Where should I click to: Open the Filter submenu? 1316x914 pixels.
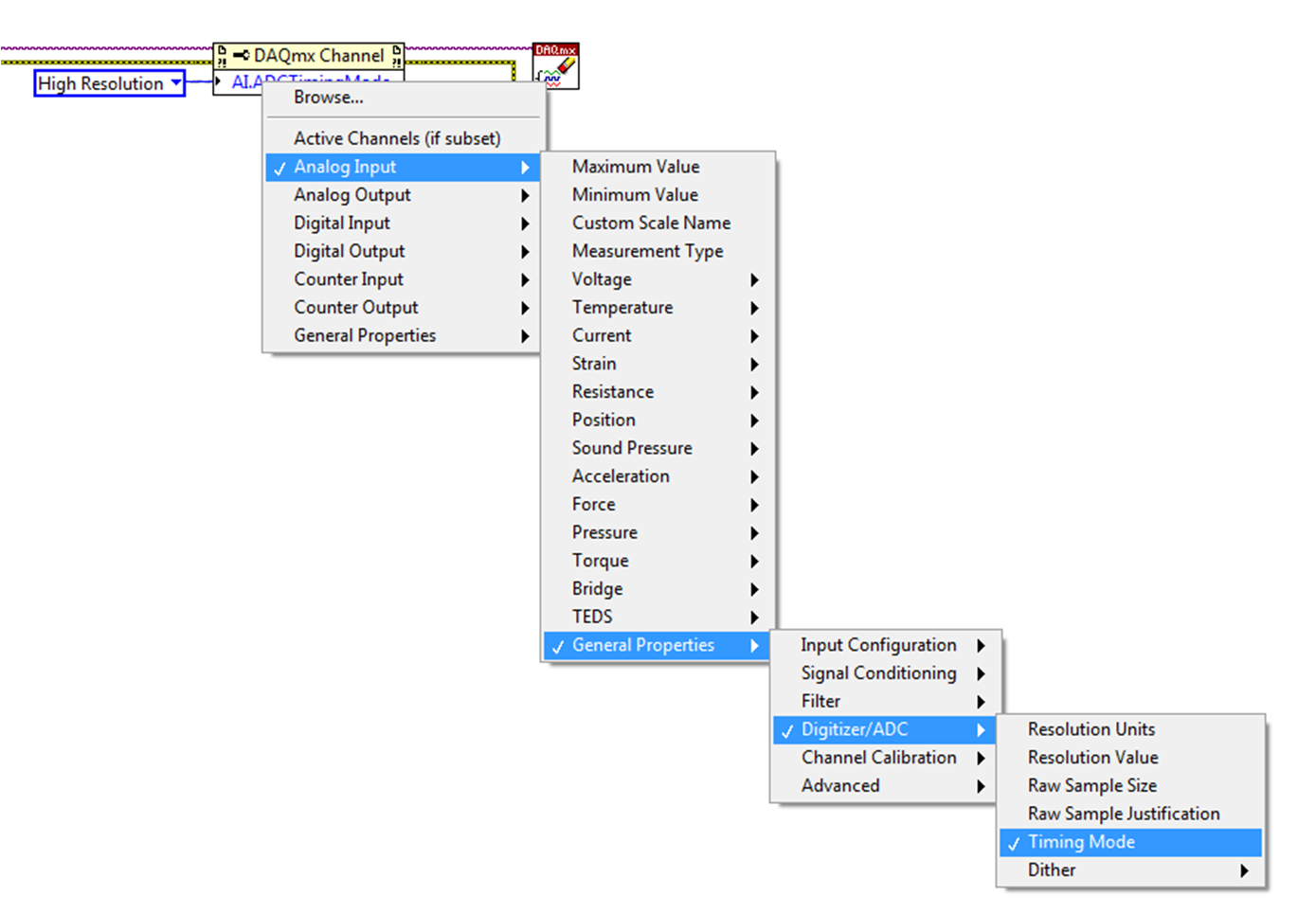coord(885,702)
